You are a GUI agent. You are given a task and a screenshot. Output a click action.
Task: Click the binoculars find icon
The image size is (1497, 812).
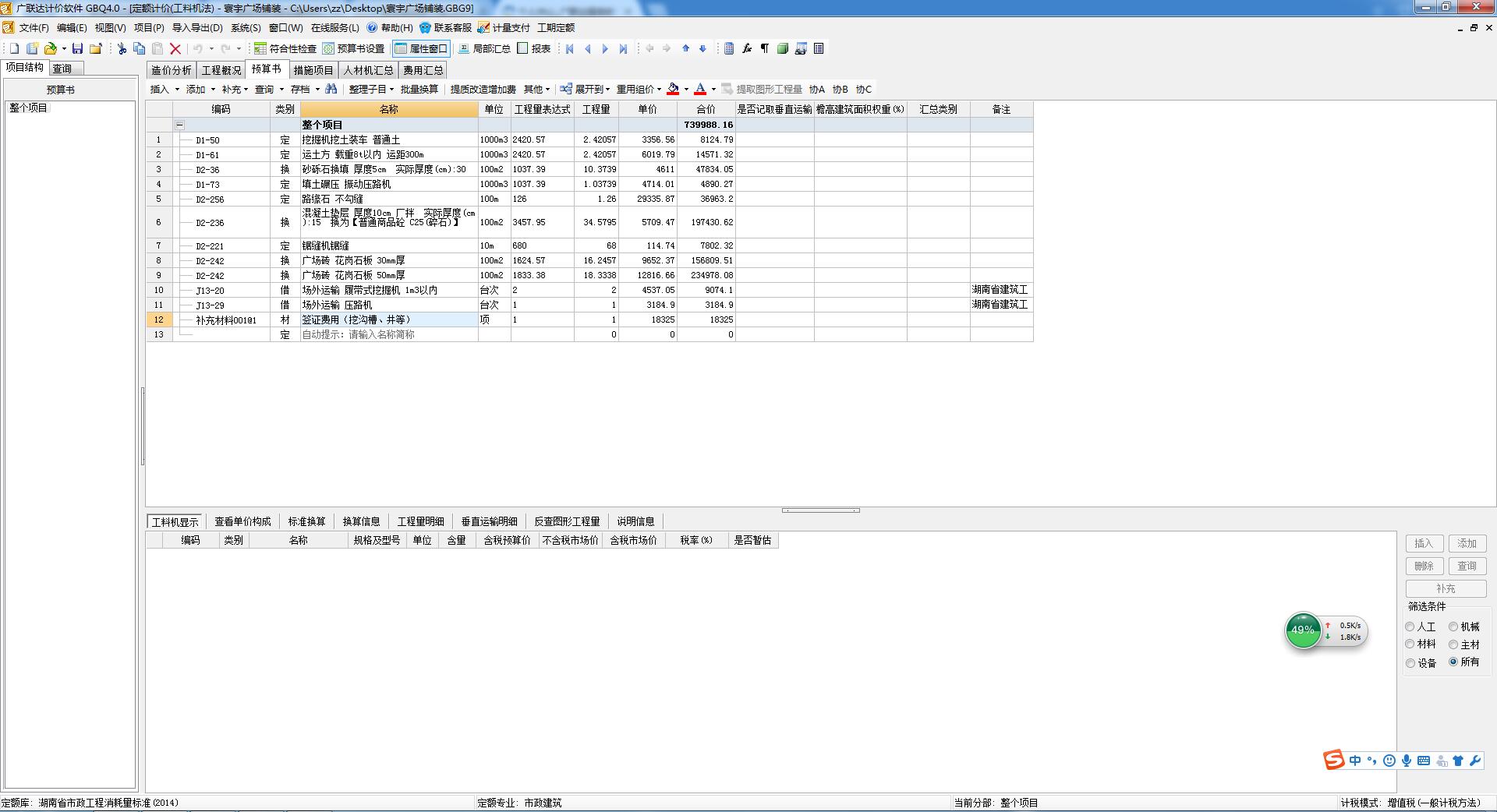(x=331, y=89)
